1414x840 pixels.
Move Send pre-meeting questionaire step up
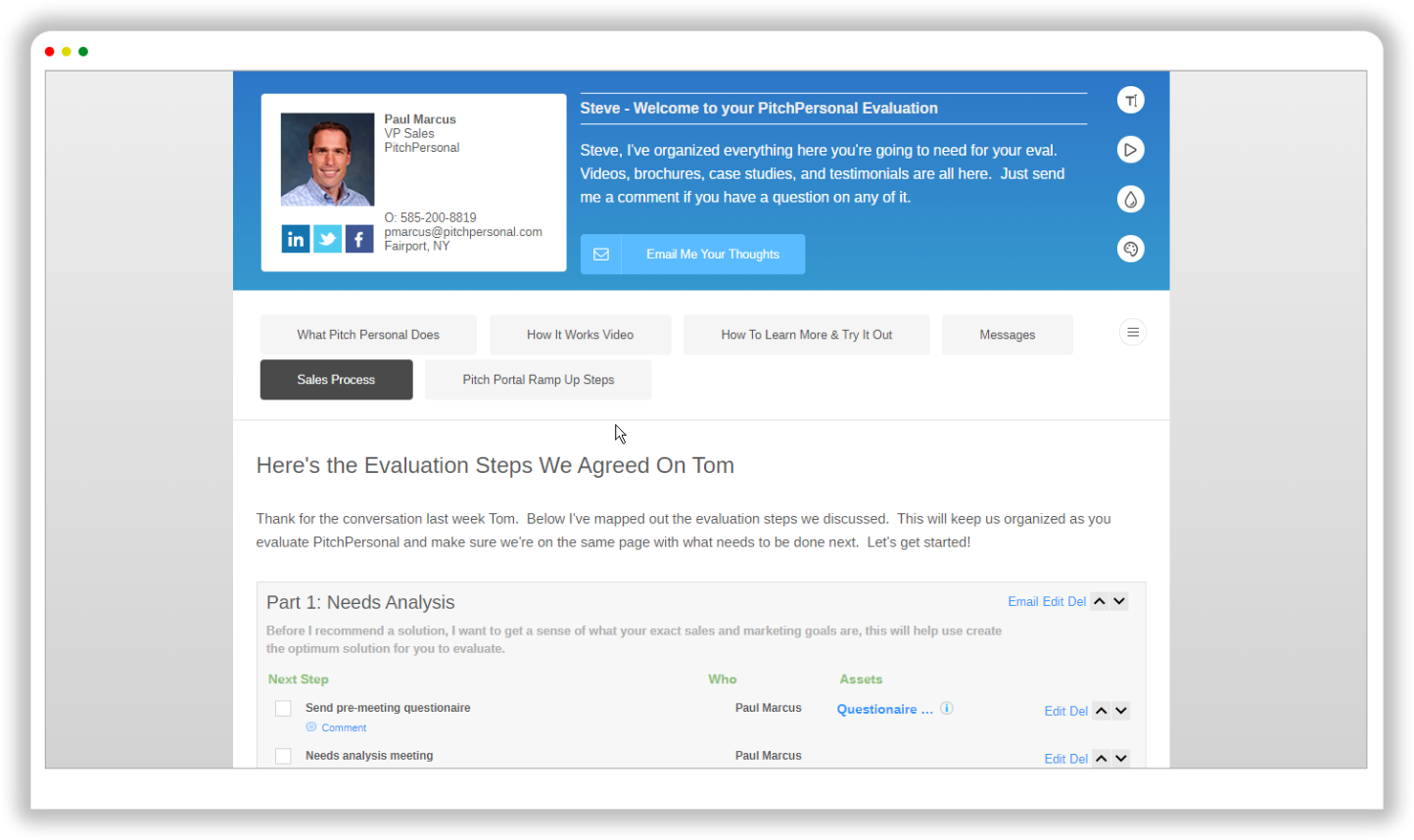[1102, 711]
